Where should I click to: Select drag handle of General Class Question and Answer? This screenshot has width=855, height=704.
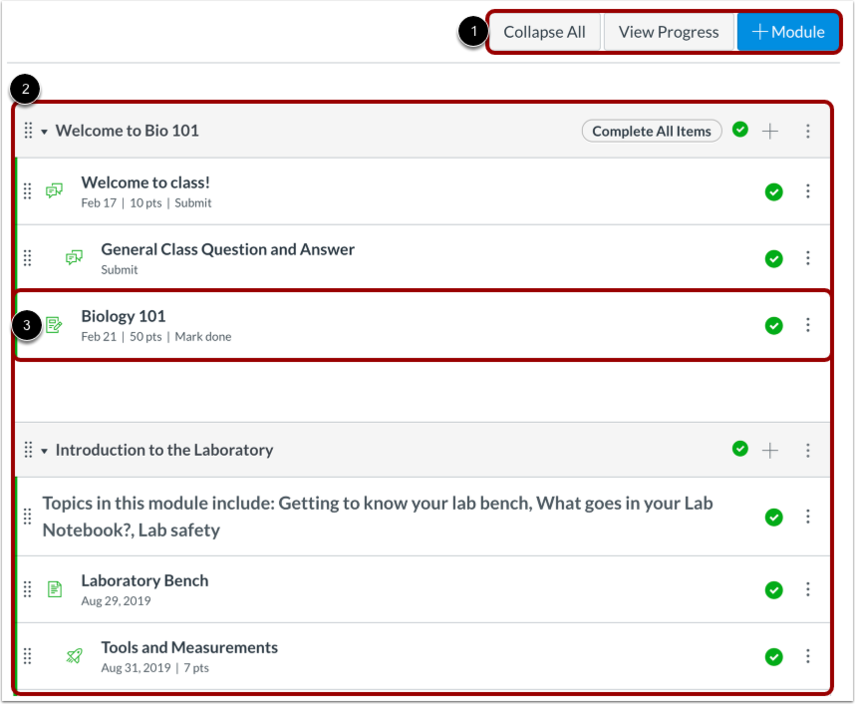(28, 257)
